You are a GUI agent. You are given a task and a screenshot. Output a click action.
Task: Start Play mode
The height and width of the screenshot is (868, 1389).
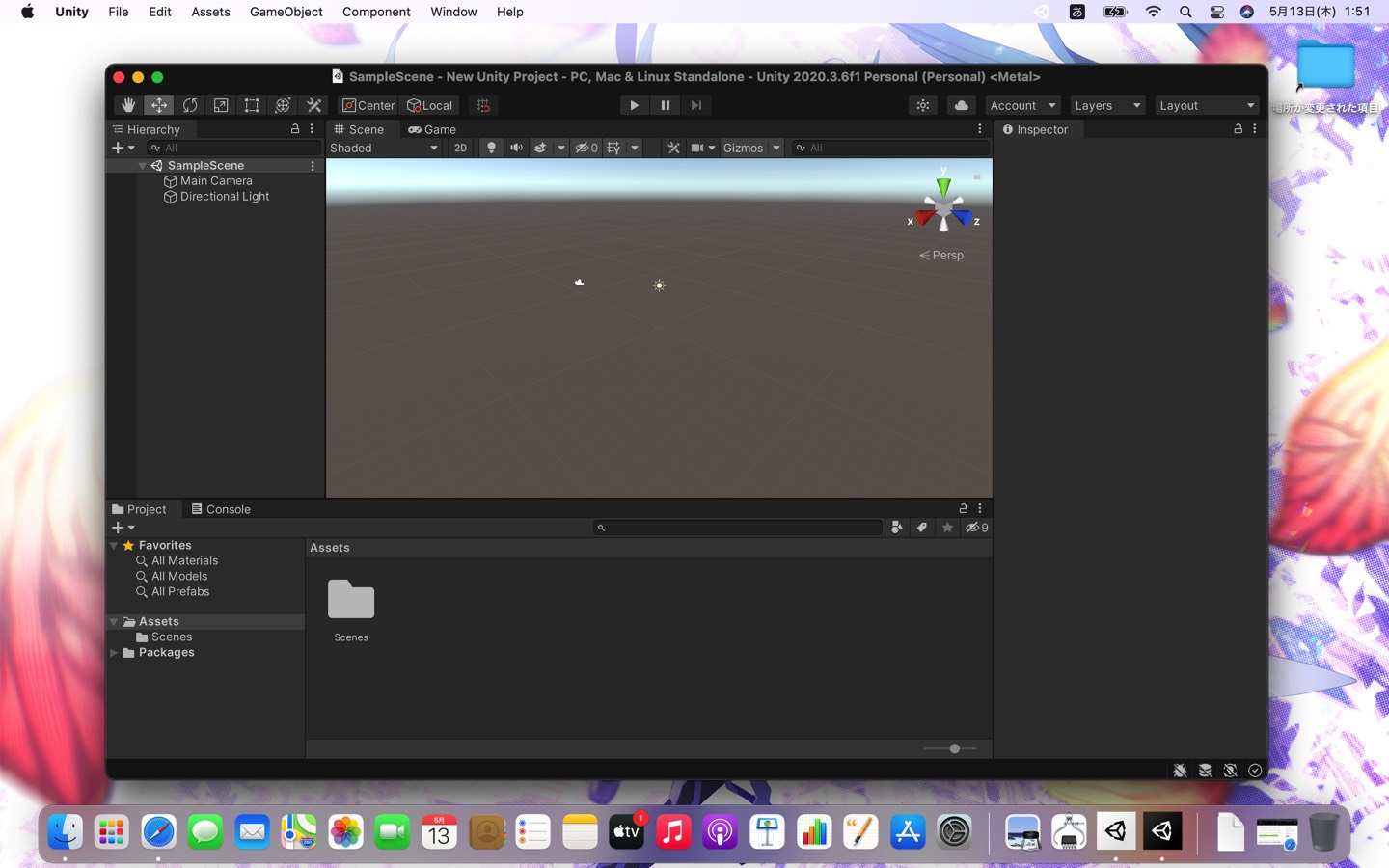(634, 105)
